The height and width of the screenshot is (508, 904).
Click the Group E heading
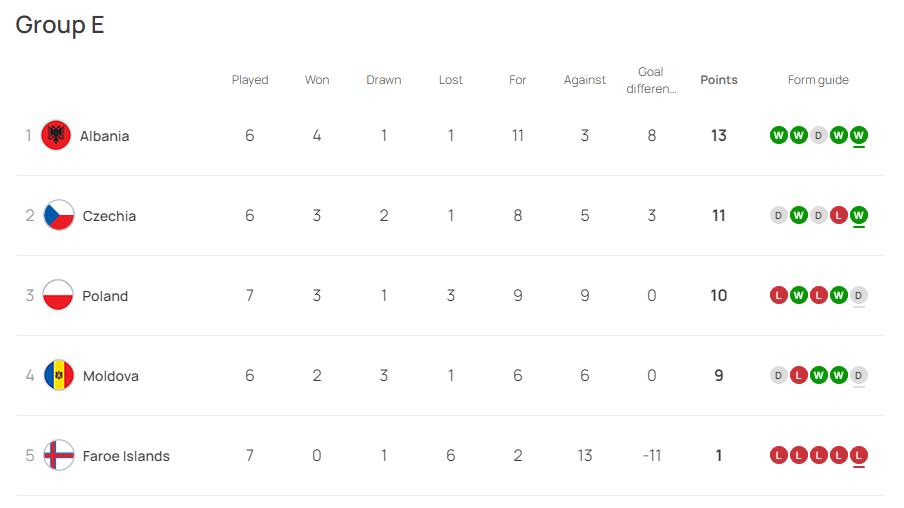[x=60, y=25]
